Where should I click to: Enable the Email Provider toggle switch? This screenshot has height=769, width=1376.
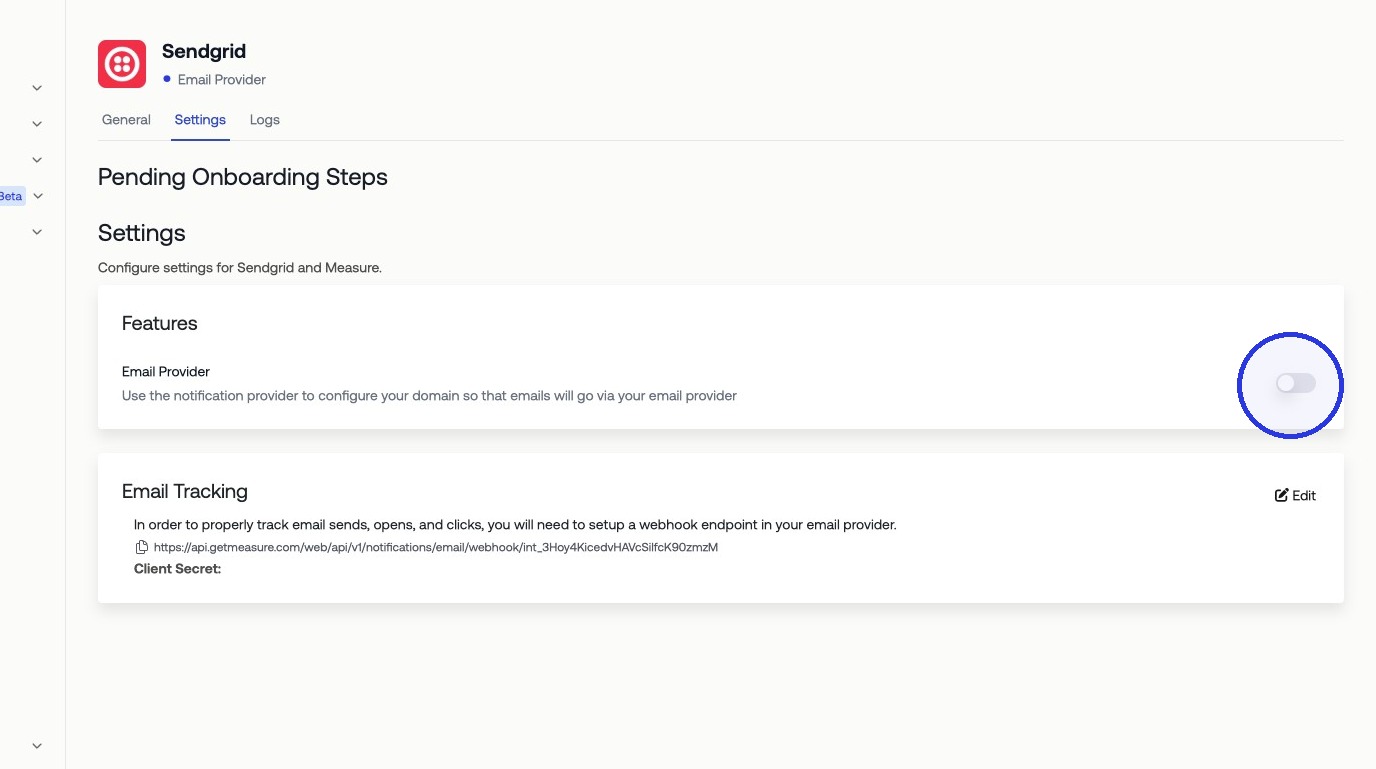(1295, 383)
